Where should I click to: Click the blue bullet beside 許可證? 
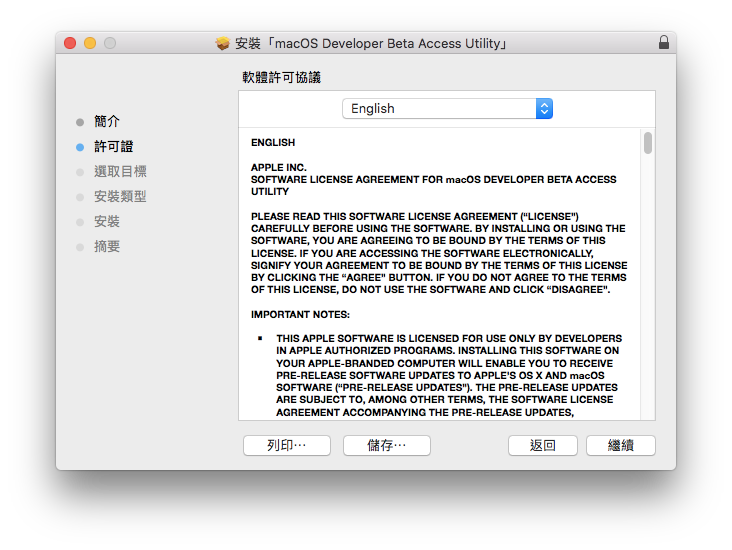(x=80, y=147)
